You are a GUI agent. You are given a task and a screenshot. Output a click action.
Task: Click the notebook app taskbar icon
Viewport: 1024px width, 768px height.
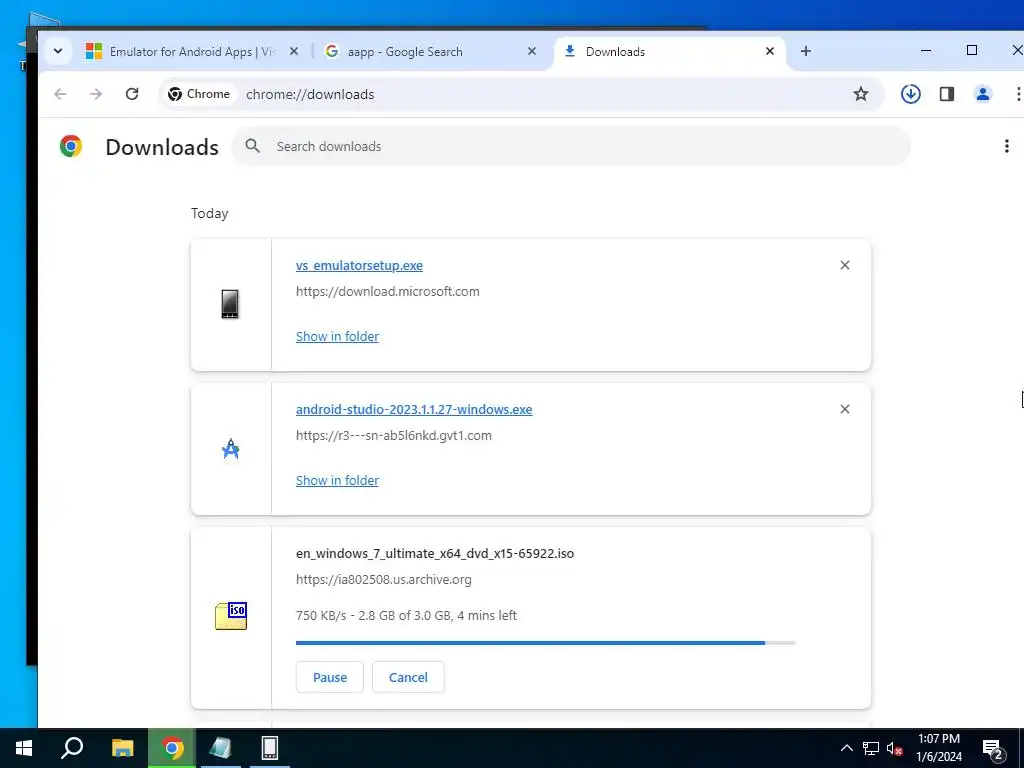(x=221, y=748)
